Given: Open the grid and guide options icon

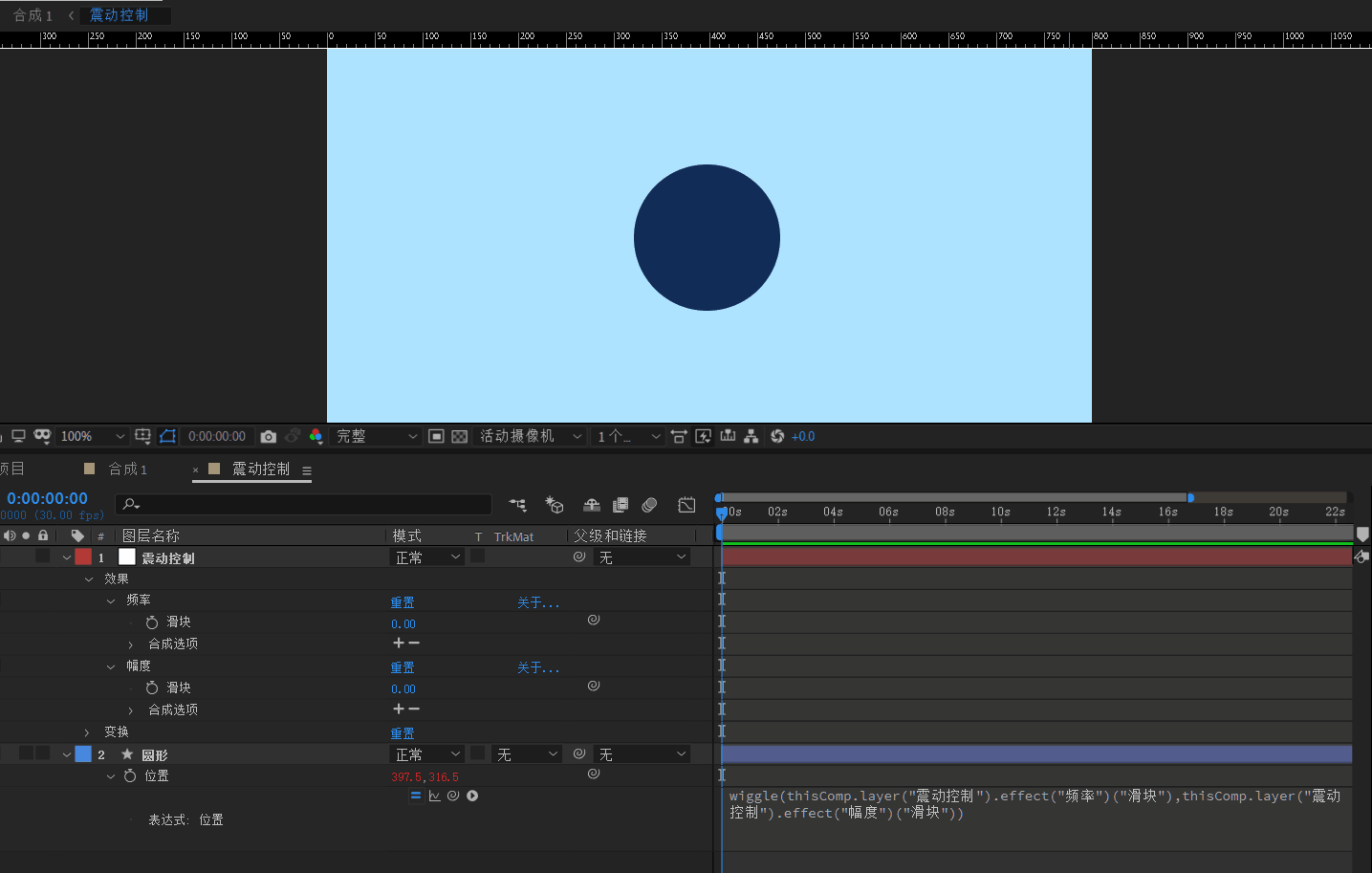Looking at the screenshot, I should [x=142, y=436].
